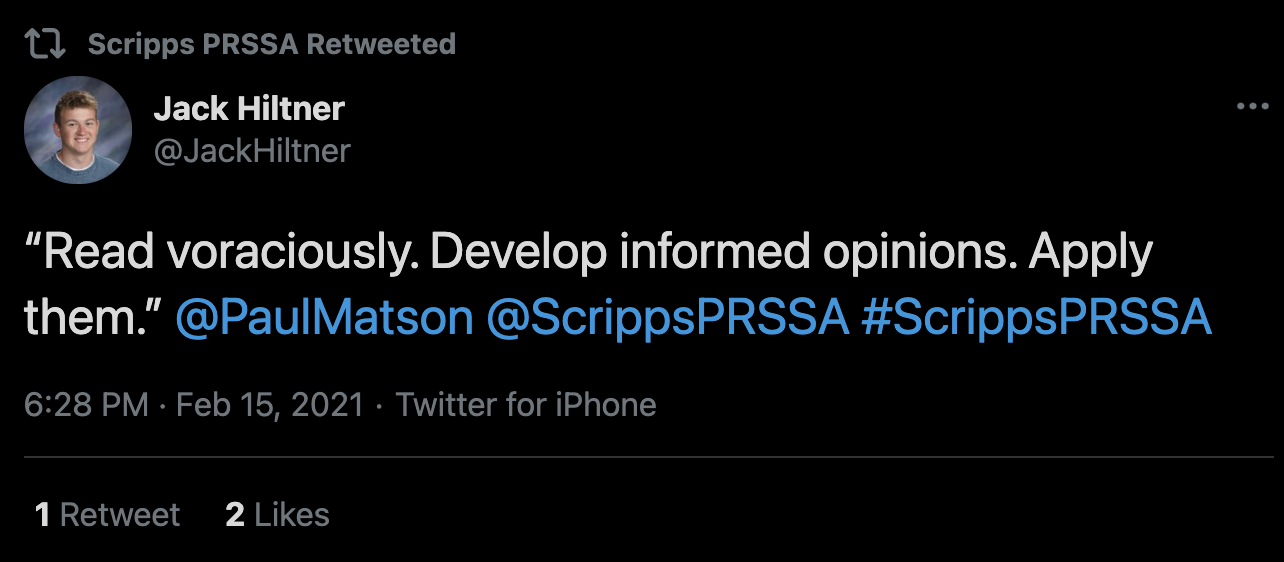The image size is (1284, 562).
Task: Visit the @JackHiltner handle
Action: coord(252,150)
